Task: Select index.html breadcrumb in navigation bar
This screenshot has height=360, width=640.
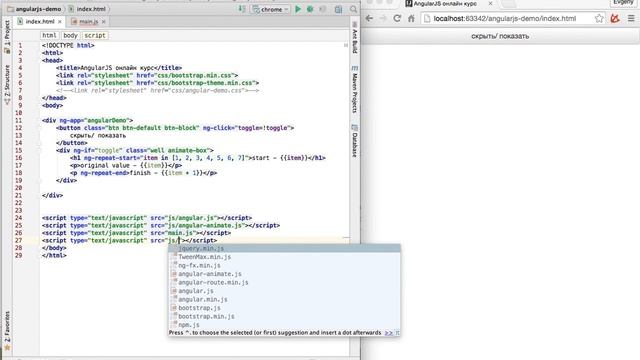Action: click(88, 9)
